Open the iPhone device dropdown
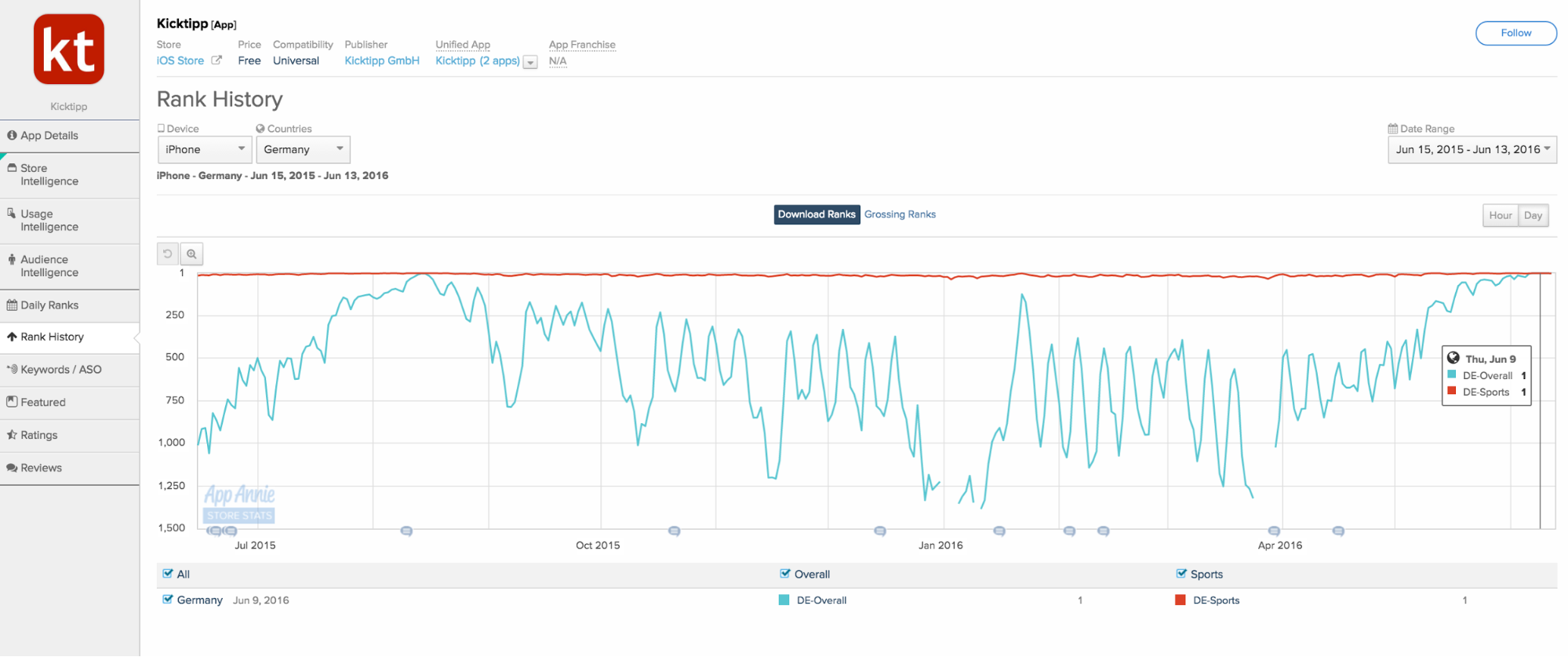The image size is (1568, 657). coord(205,149)
